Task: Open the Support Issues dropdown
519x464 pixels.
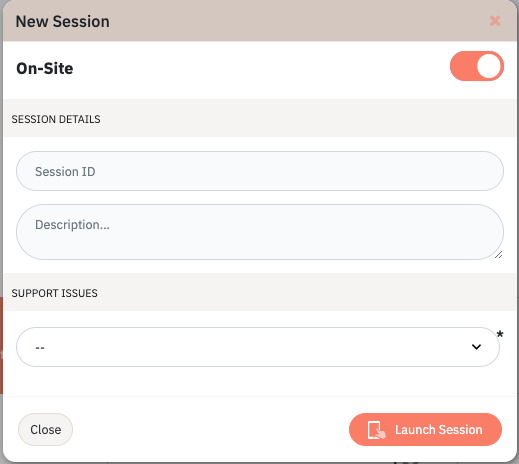Action: 258,347
